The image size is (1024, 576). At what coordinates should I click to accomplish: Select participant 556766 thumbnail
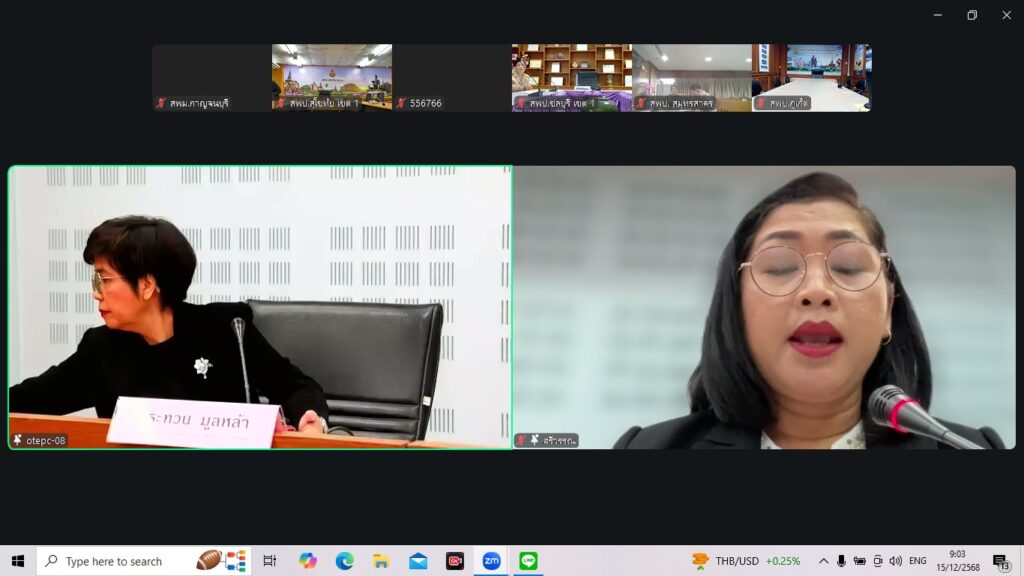point(451,77)
